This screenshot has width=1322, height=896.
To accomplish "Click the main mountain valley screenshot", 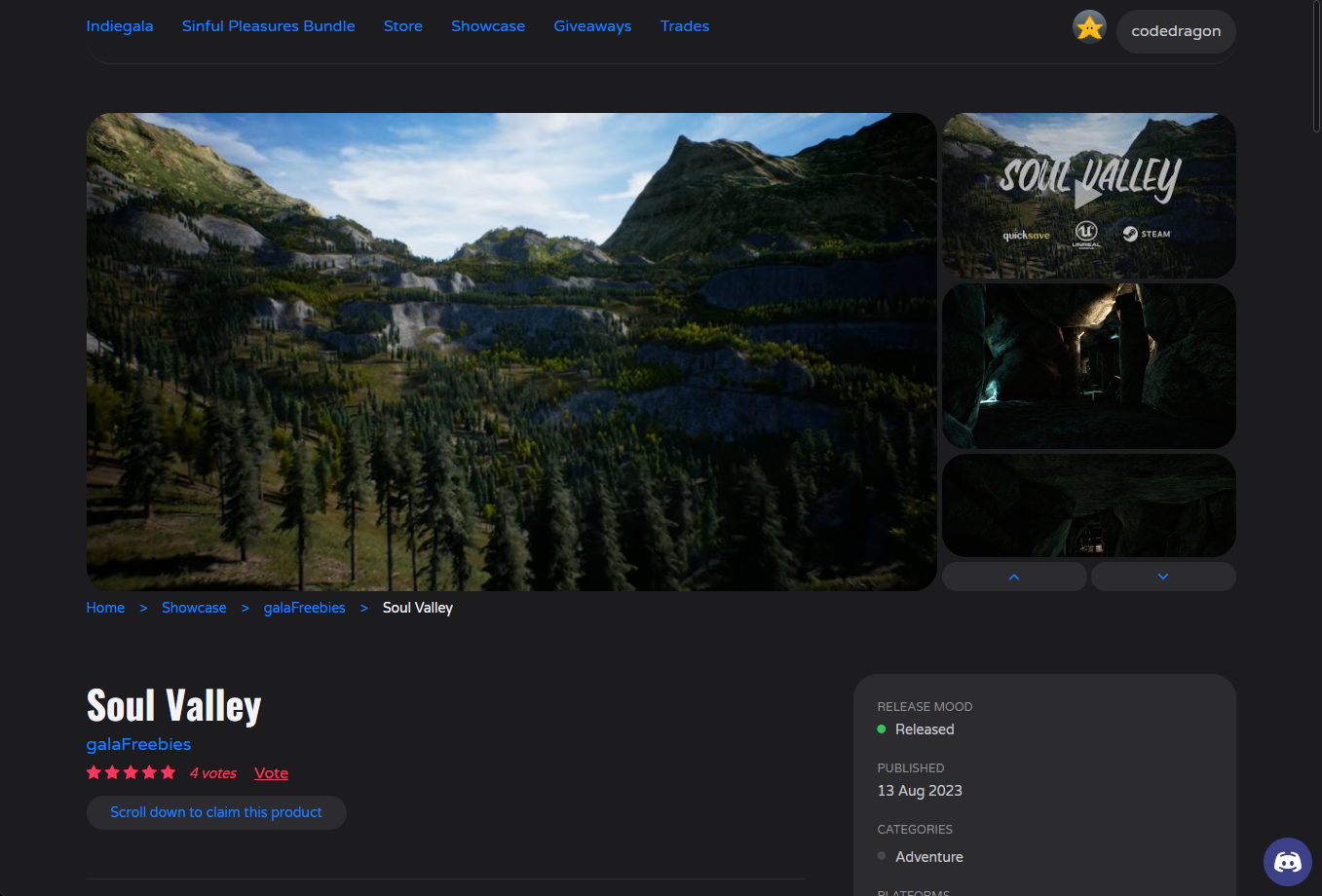I will click(511, 352).
